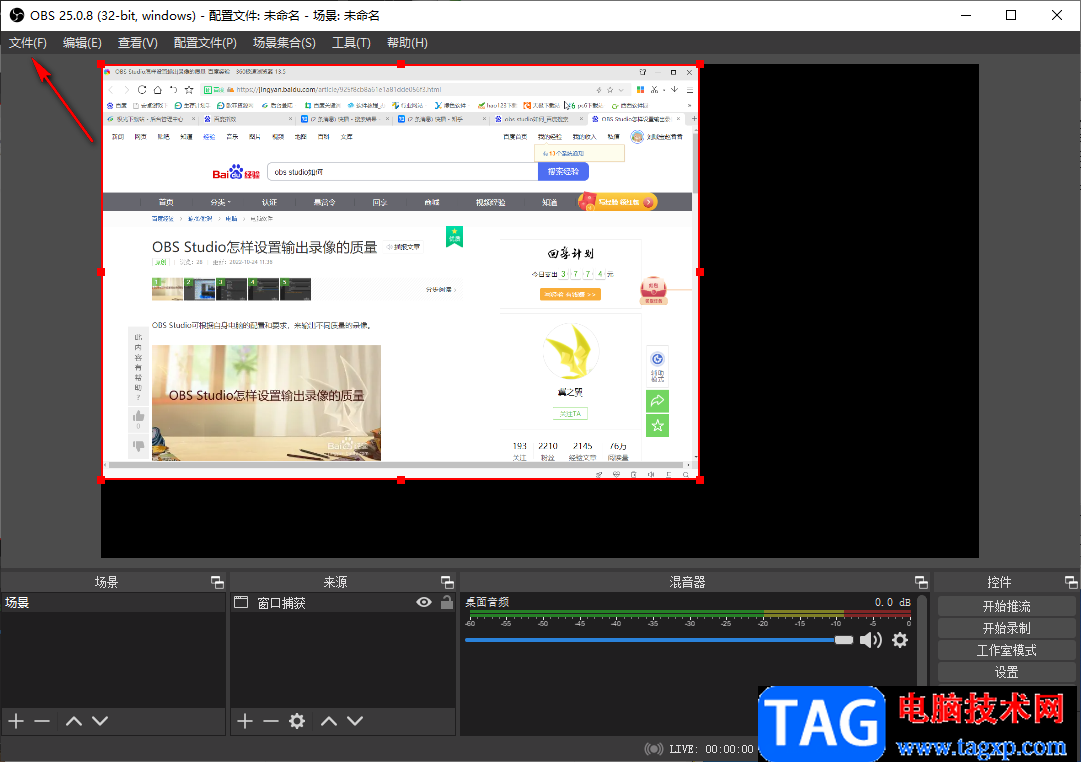Move the source down with the down arrow
Viewport: 1081px width, 762px height.
(355, 721)
